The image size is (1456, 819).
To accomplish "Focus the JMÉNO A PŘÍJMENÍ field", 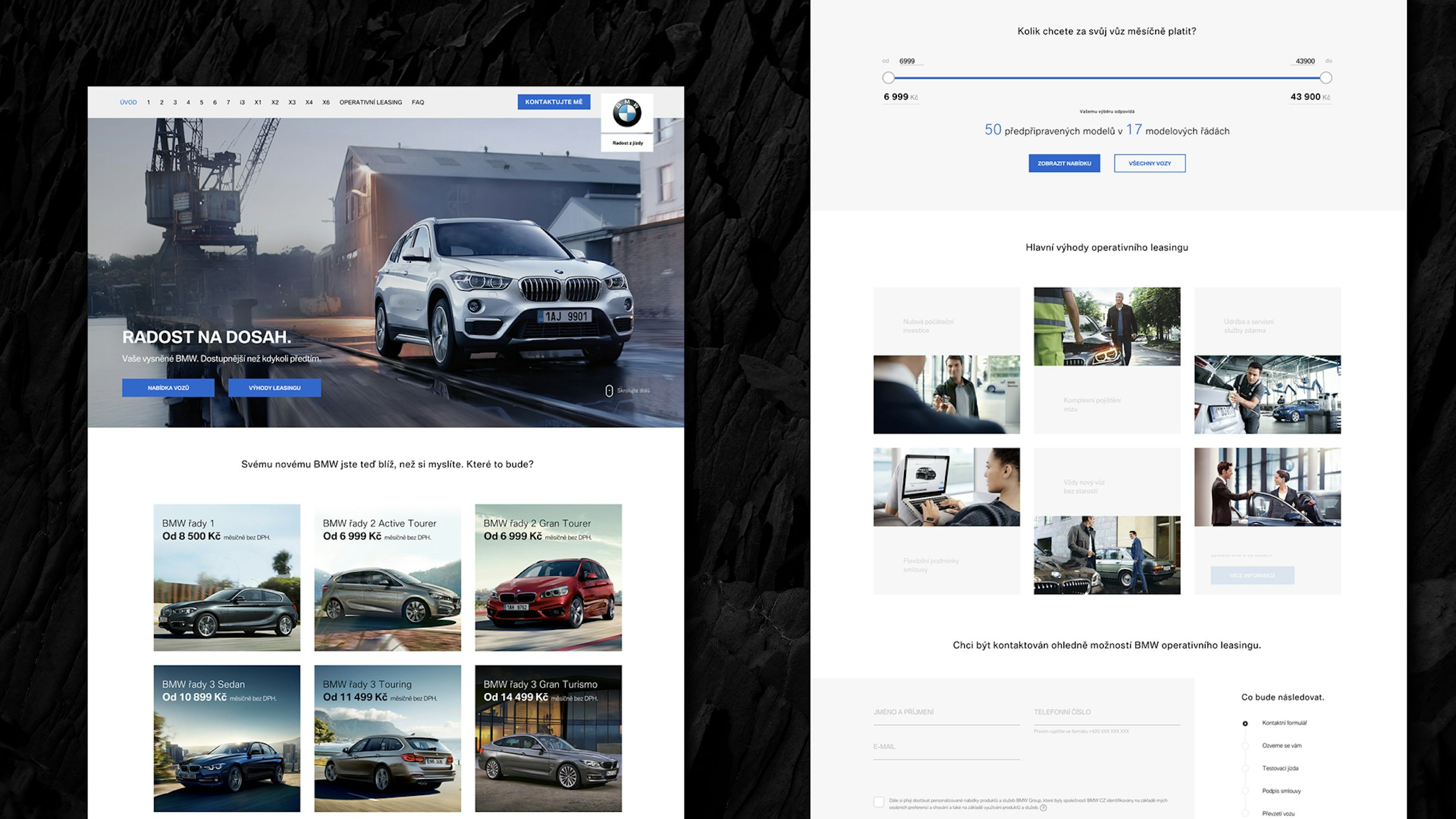I will [946, 714].
